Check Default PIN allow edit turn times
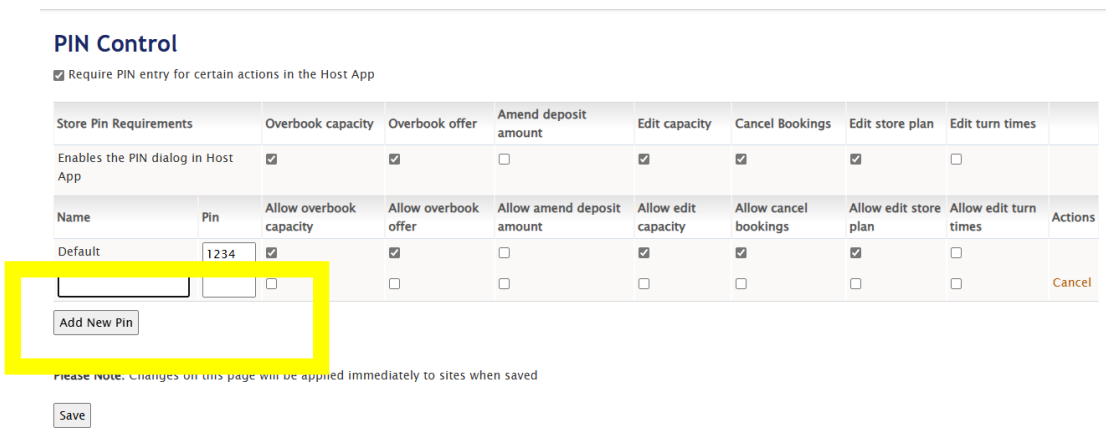The height and width of the screenshot is (433, 1106). click(x=956, y=253)
